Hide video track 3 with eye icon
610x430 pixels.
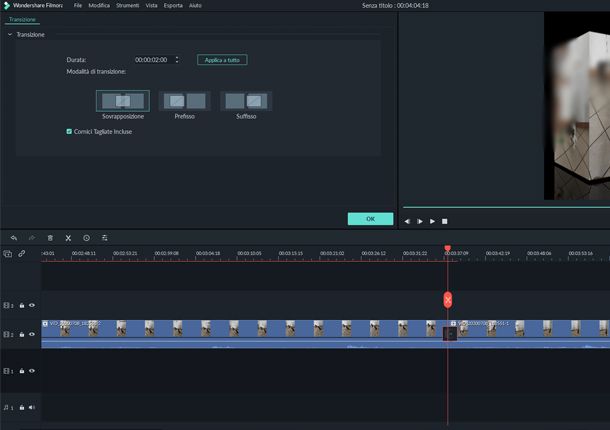click(x=32, y=305)
